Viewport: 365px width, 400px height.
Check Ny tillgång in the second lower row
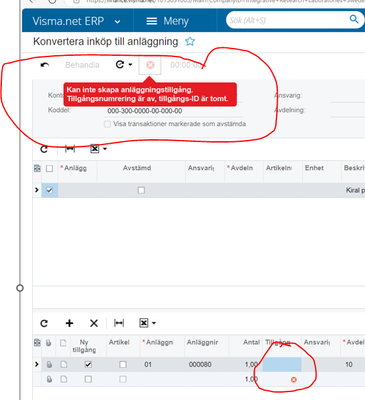pyautogui.click(x=88, y=379)
